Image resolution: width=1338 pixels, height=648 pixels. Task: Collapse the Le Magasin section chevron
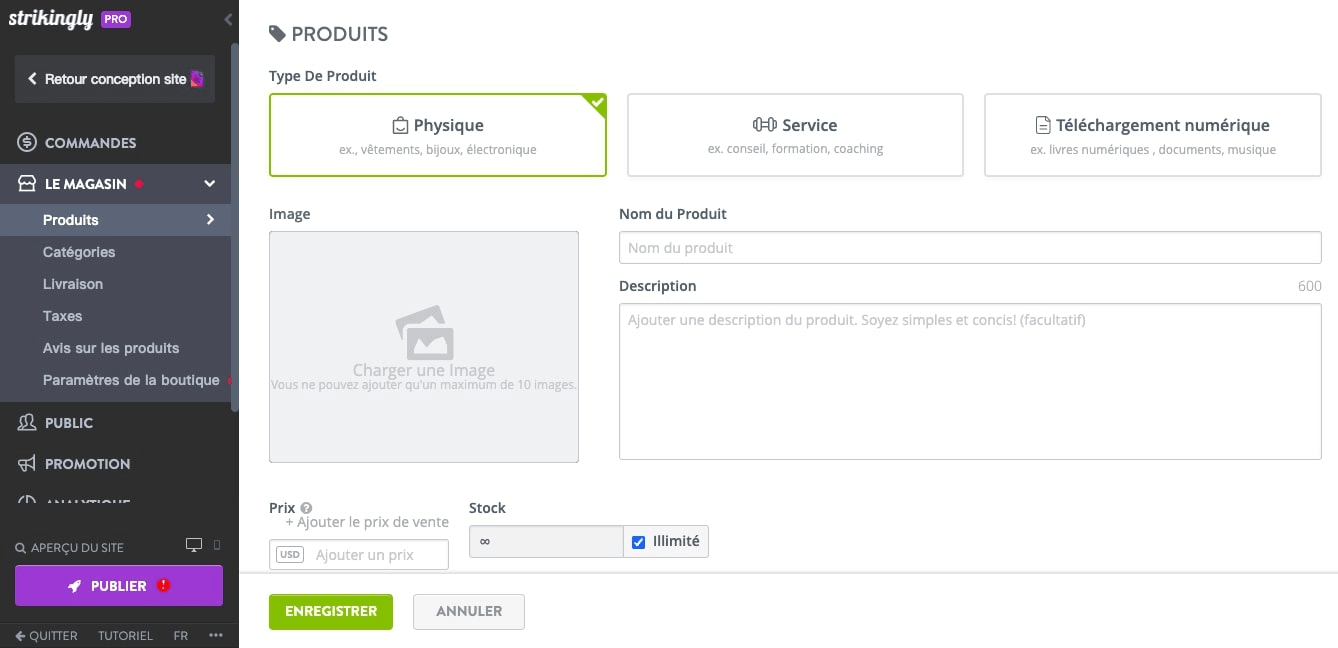pos(210,184)
